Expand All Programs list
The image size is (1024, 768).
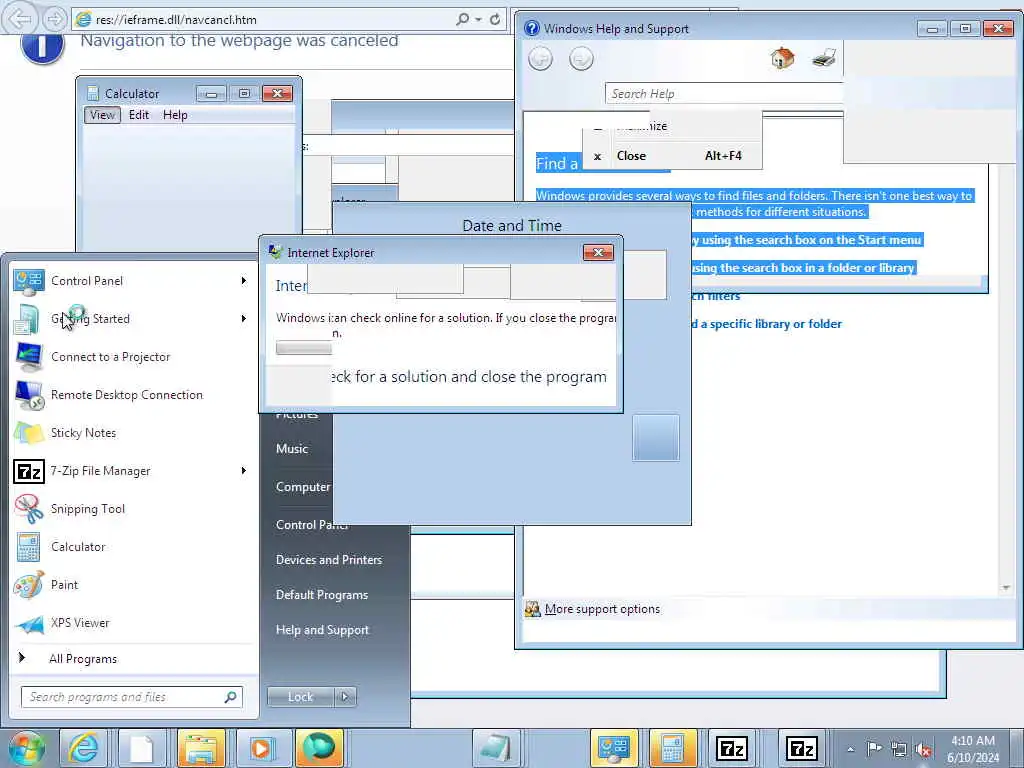tap(83, 658)
